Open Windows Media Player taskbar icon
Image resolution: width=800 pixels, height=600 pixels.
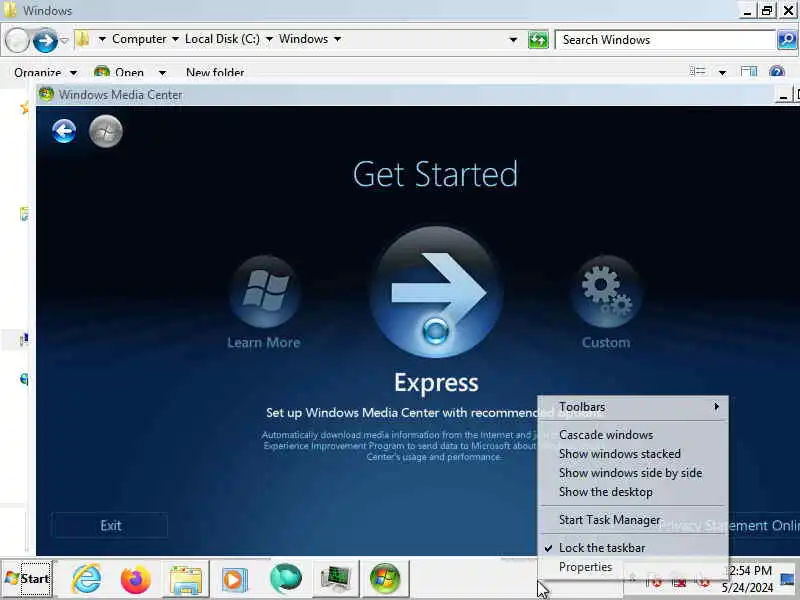(x=235, y=579)
